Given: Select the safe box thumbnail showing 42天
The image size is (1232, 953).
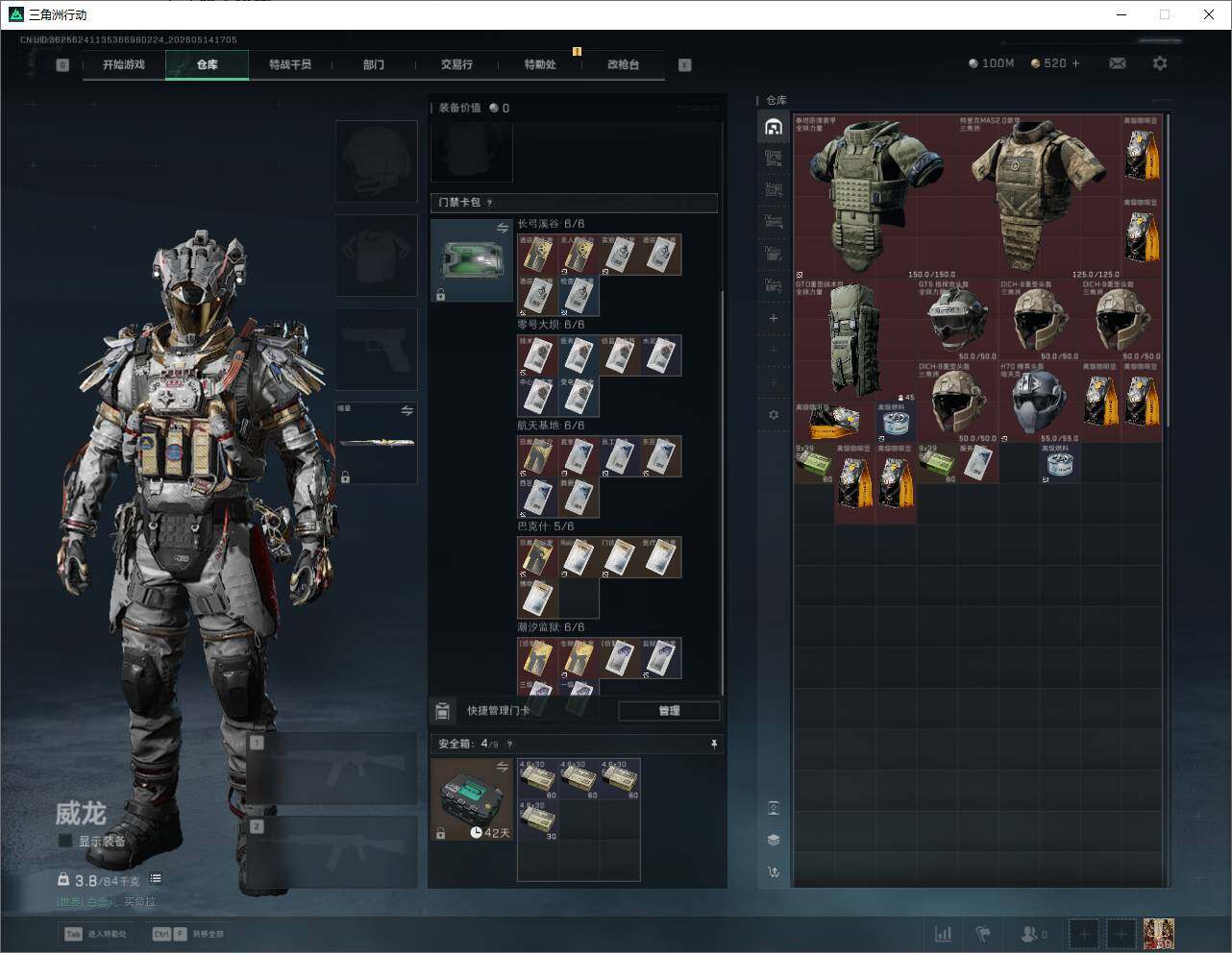Looking at the screenshot, I should 471,799.
